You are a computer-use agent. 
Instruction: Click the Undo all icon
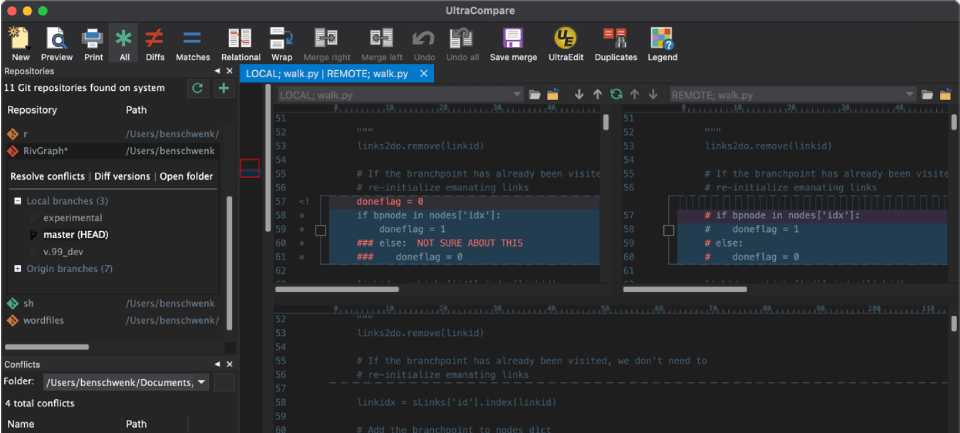pos(462,44)
